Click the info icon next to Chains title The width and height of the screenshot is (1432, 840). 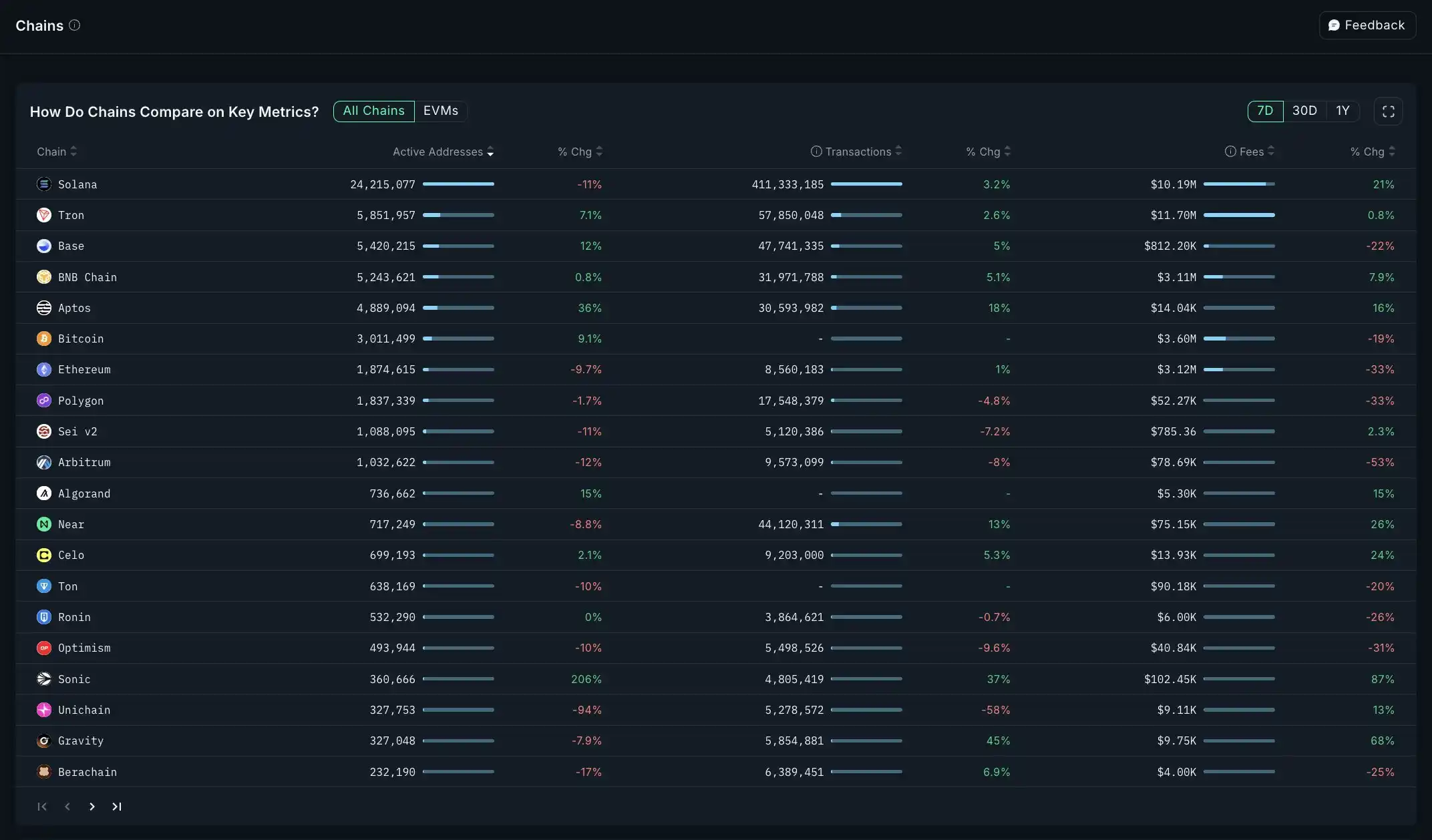pyautogui.click(x=75, y=25)
